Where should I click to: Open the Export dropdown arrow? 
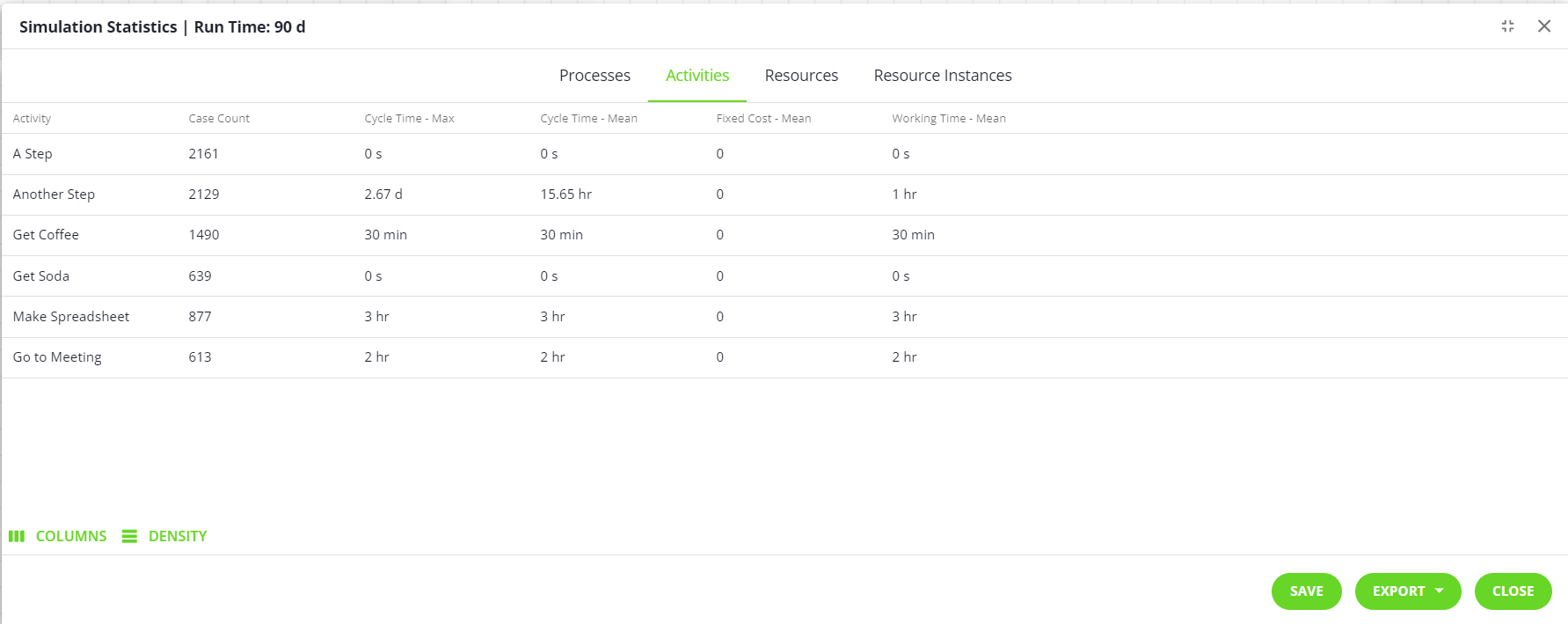pos(1439,591)
